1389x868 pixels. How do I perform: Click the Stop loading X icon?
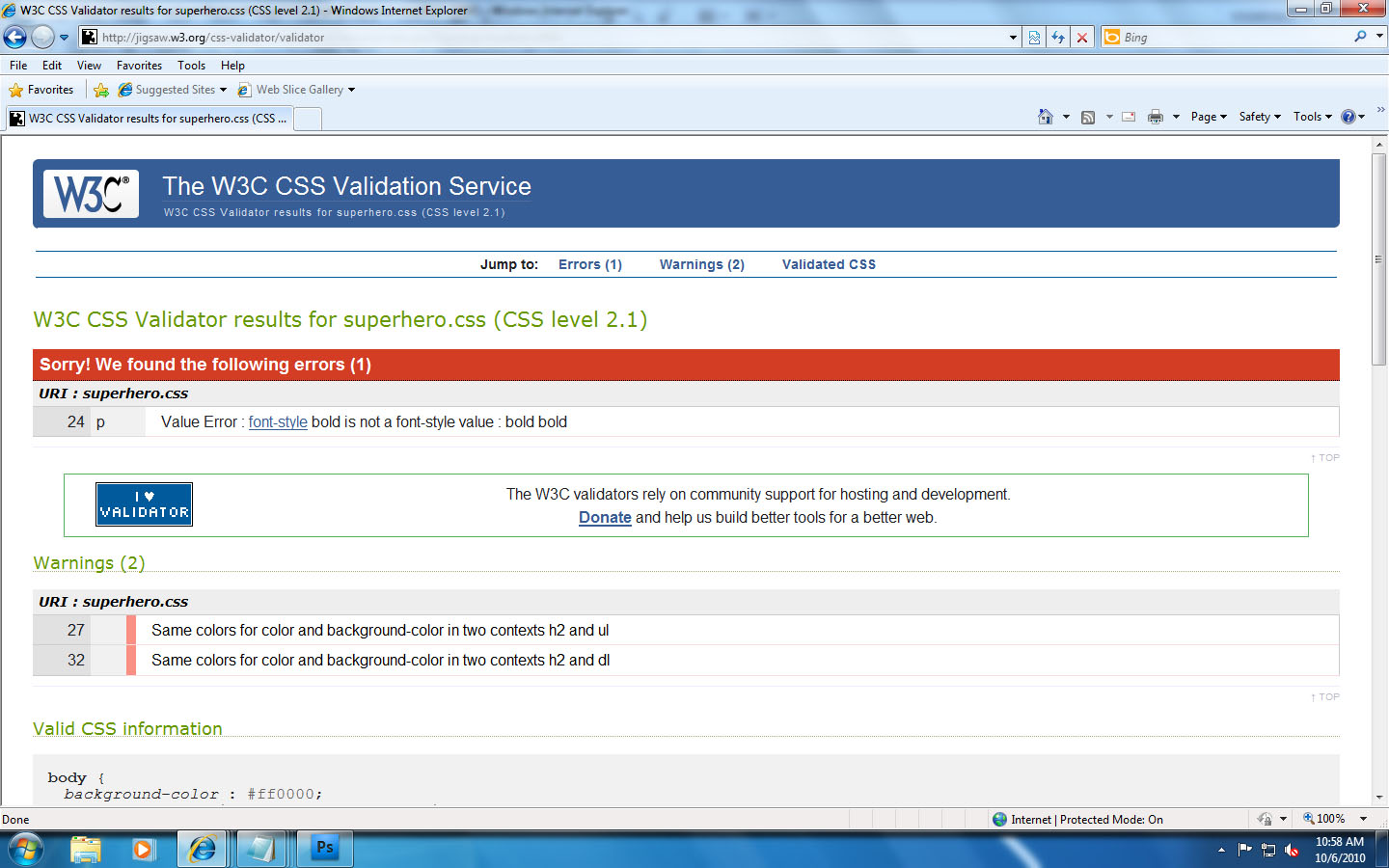1082,38
